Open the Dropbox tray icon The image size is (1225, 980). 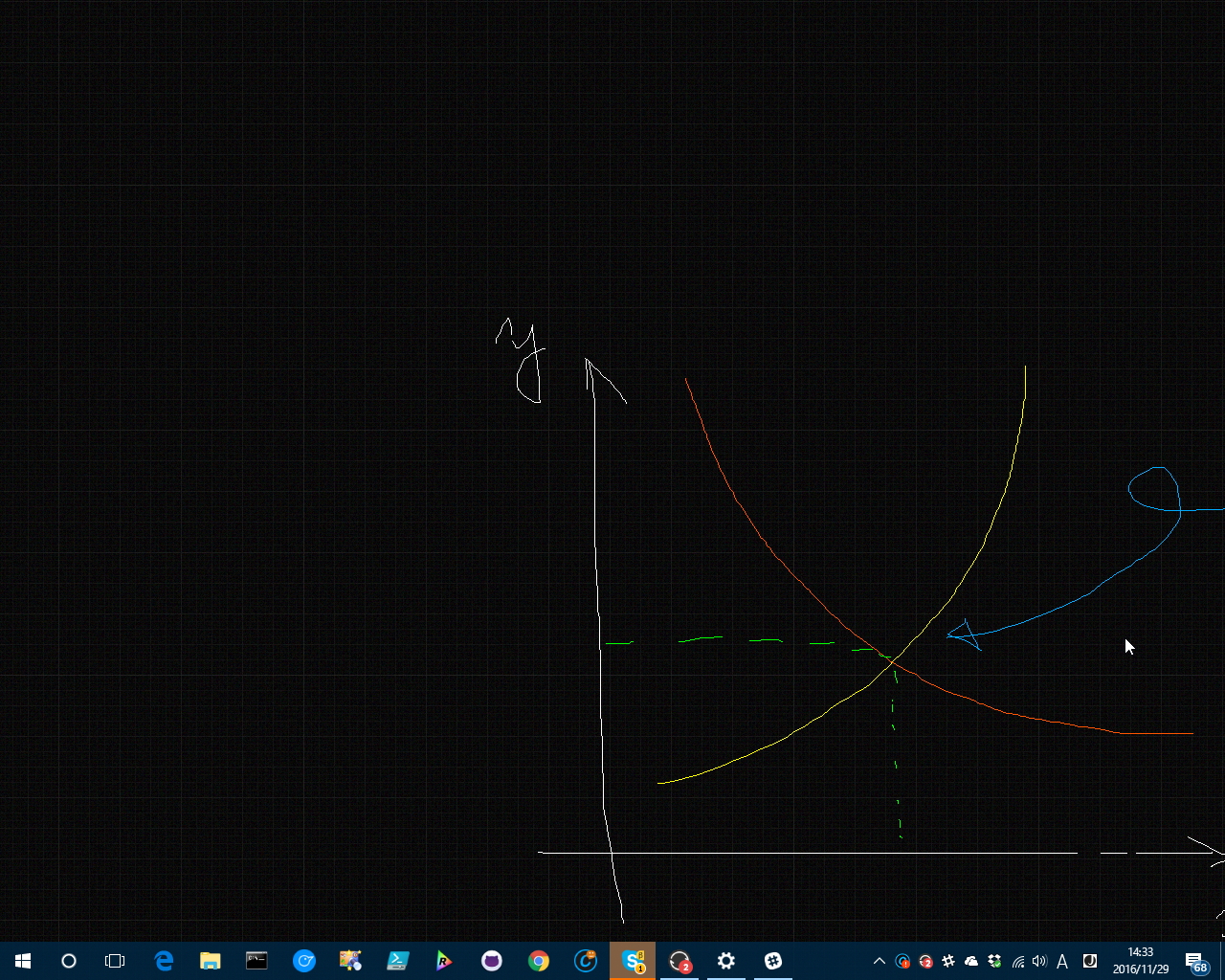[x=994, y=961]
